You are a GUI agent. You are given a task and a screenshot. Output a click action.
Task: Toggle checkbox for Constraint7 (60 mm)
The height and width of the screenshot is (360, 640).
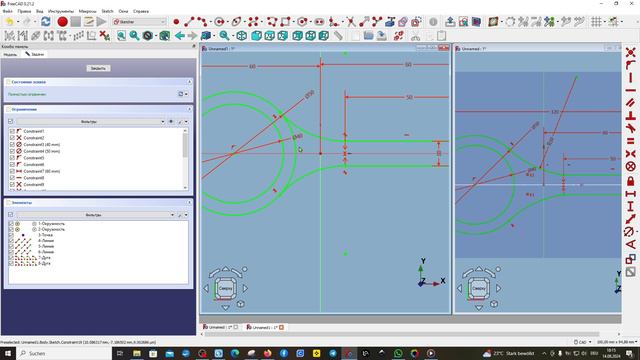coord(12,171)
